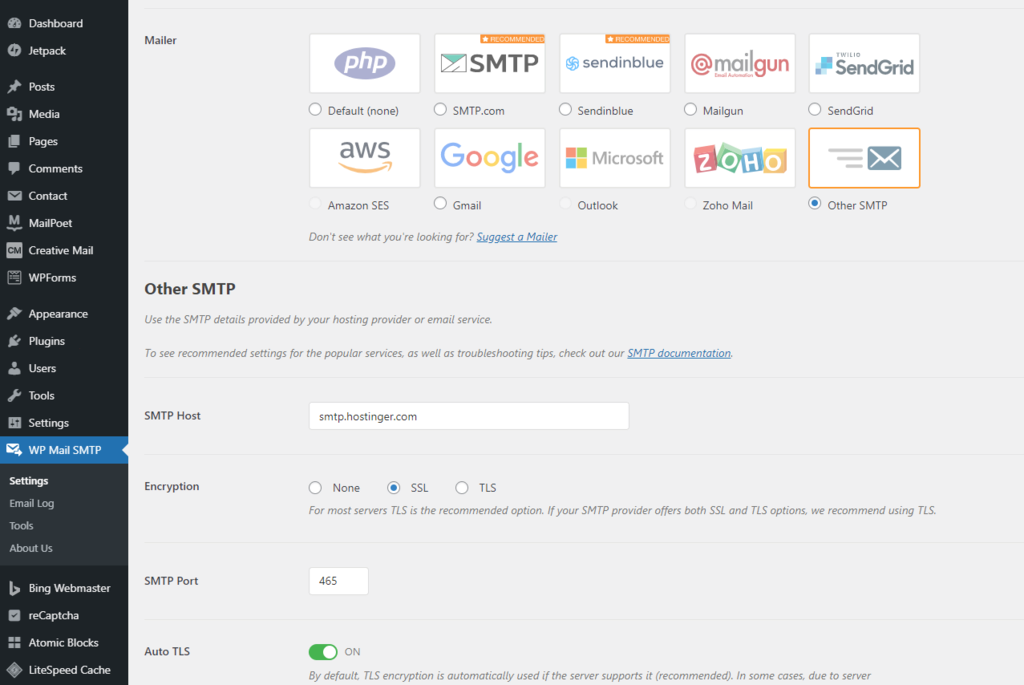This screenshot has height=685, width=1024.
Task: Choose the Microsoft logo mailer card
Action: pyautogui.click(x=615, y=158)
